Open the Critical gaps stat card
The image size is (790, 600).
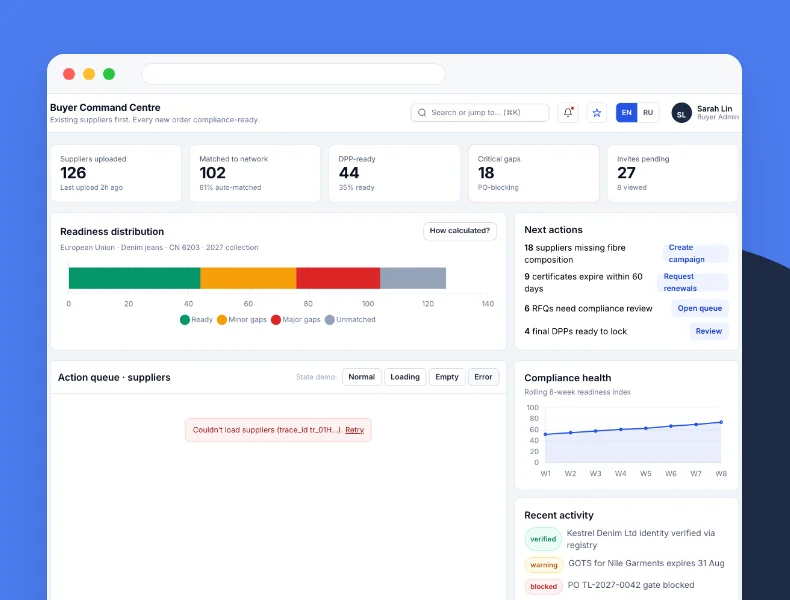pos(534,173)
